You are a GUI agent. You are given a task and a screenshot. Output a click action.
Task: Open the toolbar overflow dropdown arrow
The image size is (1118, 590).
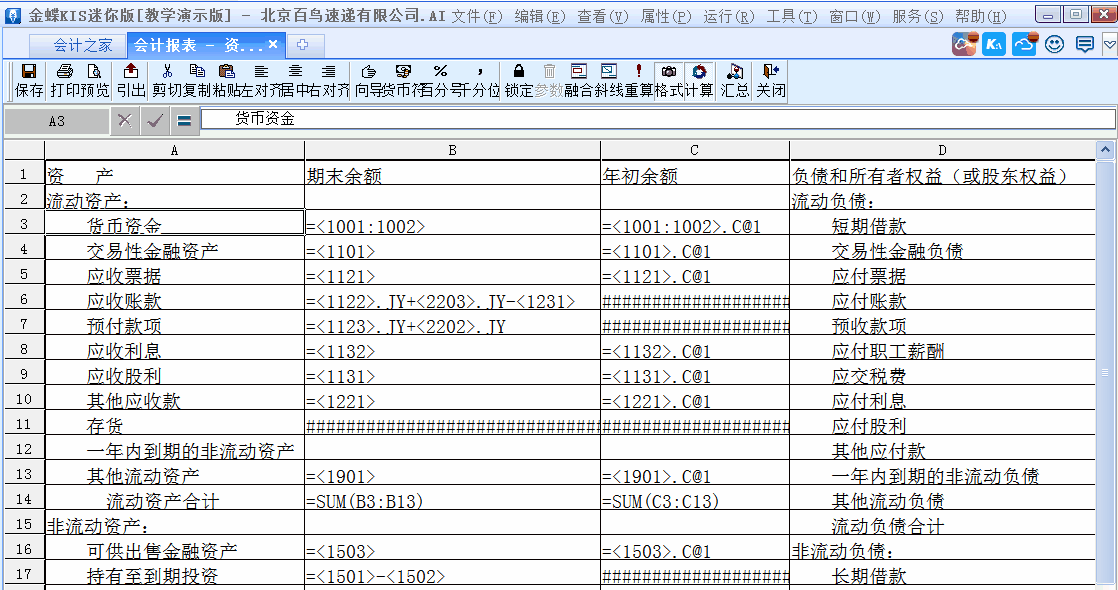pos(1110,44)
